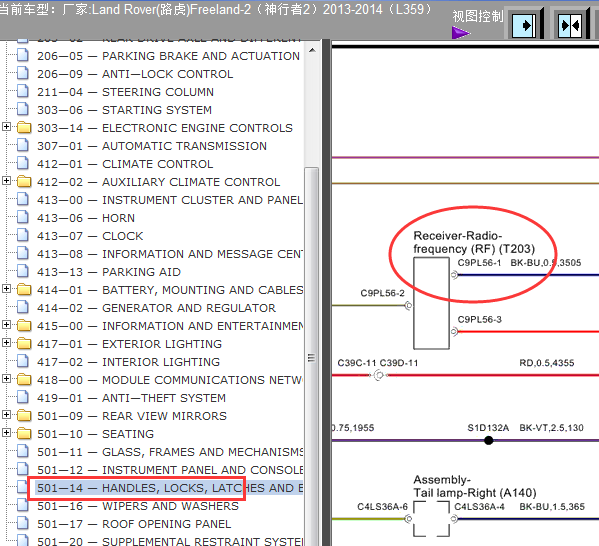Viewport: 599px width, 546px height.
Task: Click the purple arrow under 视图控制
Action: click(461, 33)
